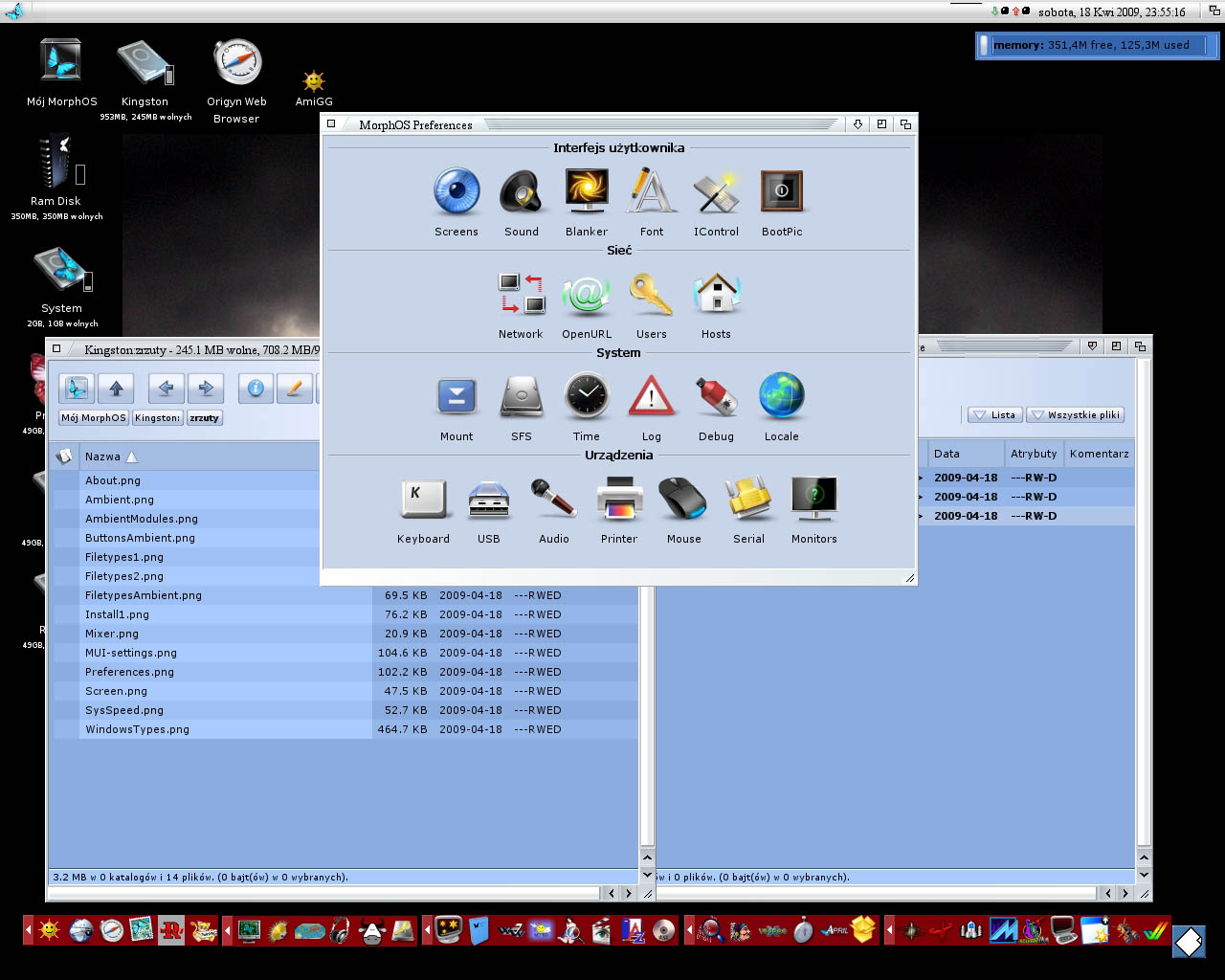Open the Debug preferences
The image size is (1225, 980).
point(717,397)
